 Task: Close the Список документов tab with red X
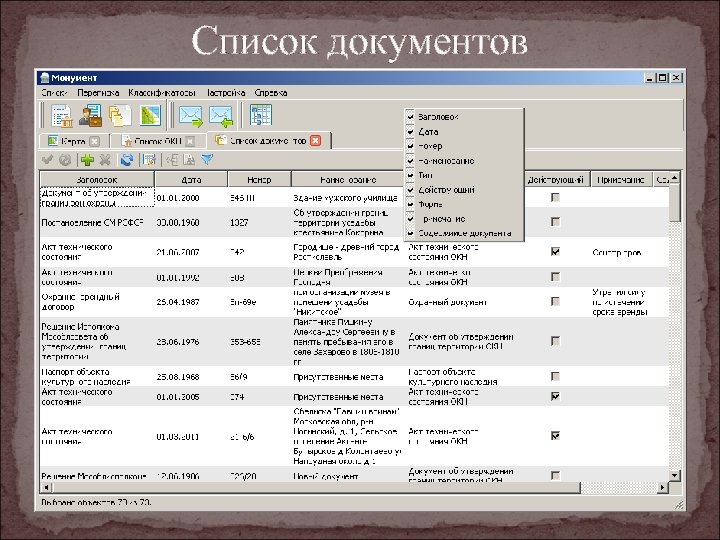(315, 141)
